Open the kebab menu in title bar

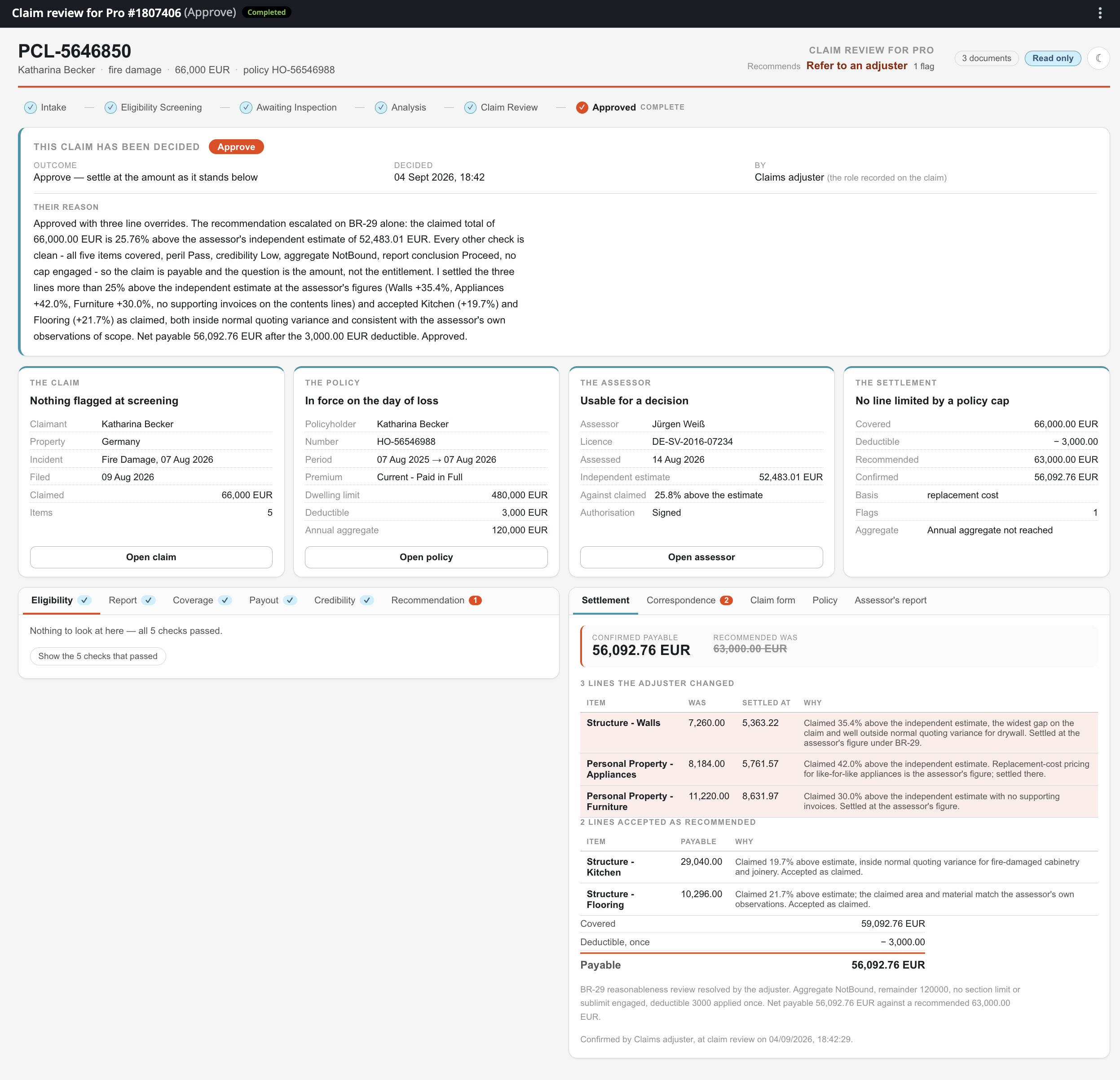click(1099, 13)
